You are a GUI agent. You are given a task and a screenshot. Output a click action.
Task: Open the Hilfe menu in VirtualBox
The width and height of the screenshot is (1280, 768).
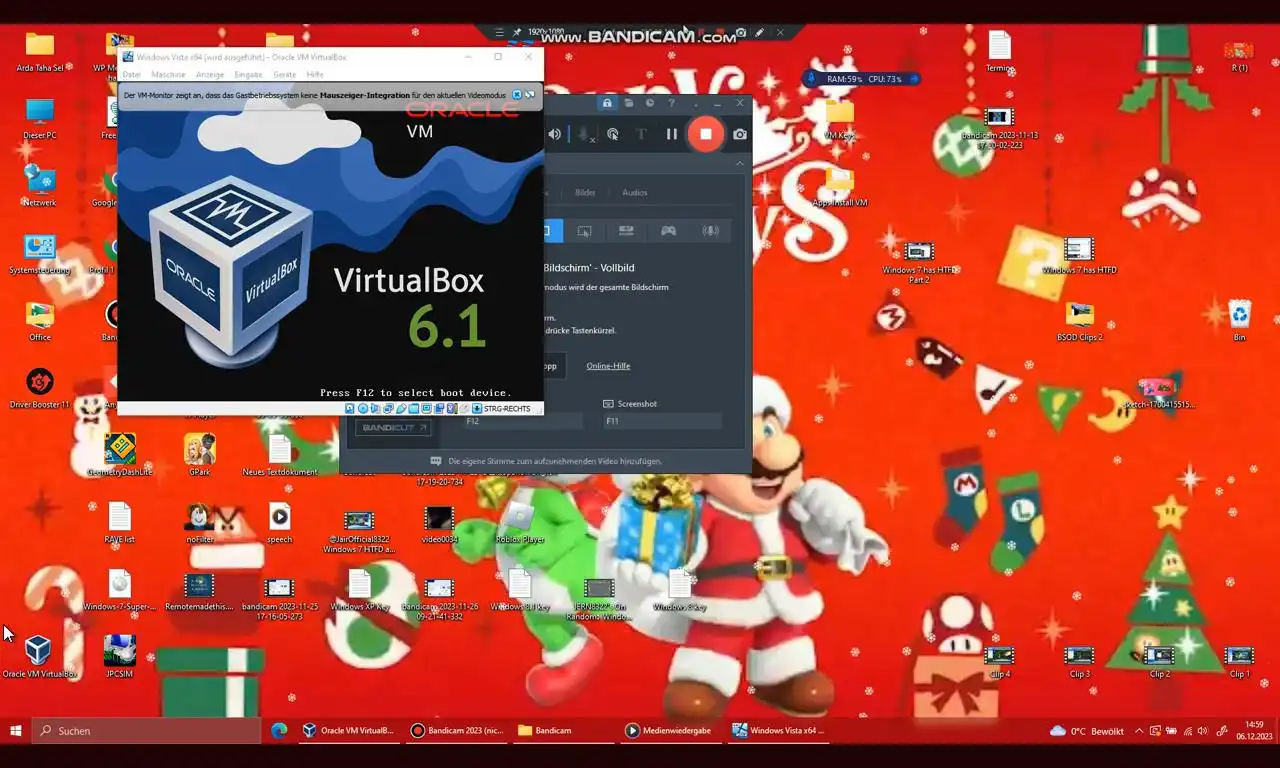(x=315, y=75)
